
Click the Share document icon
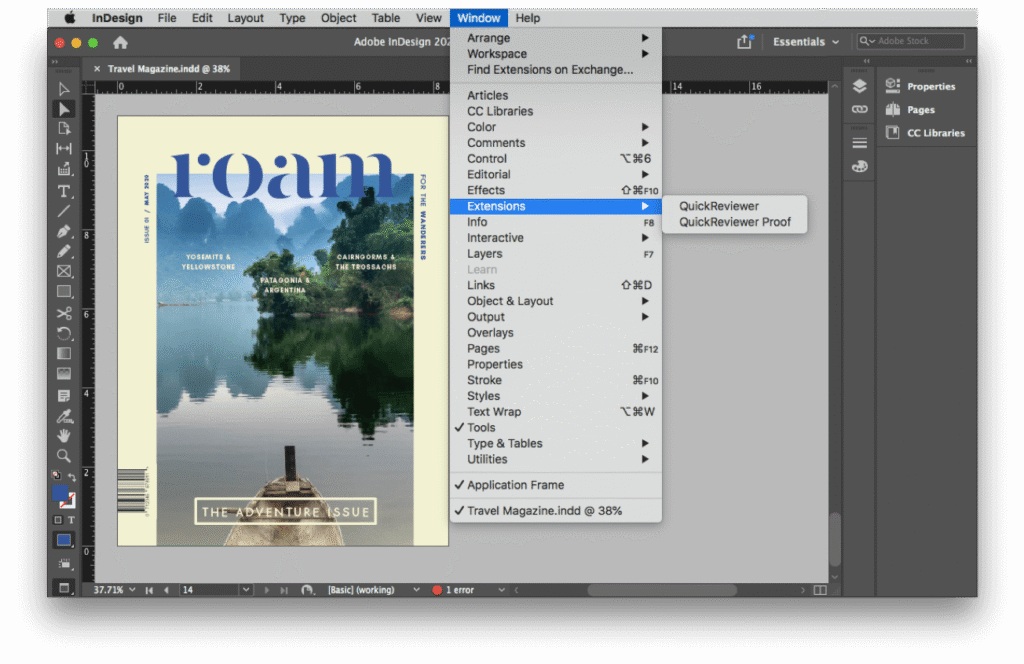pyautogui.click(x=744, y=42)
